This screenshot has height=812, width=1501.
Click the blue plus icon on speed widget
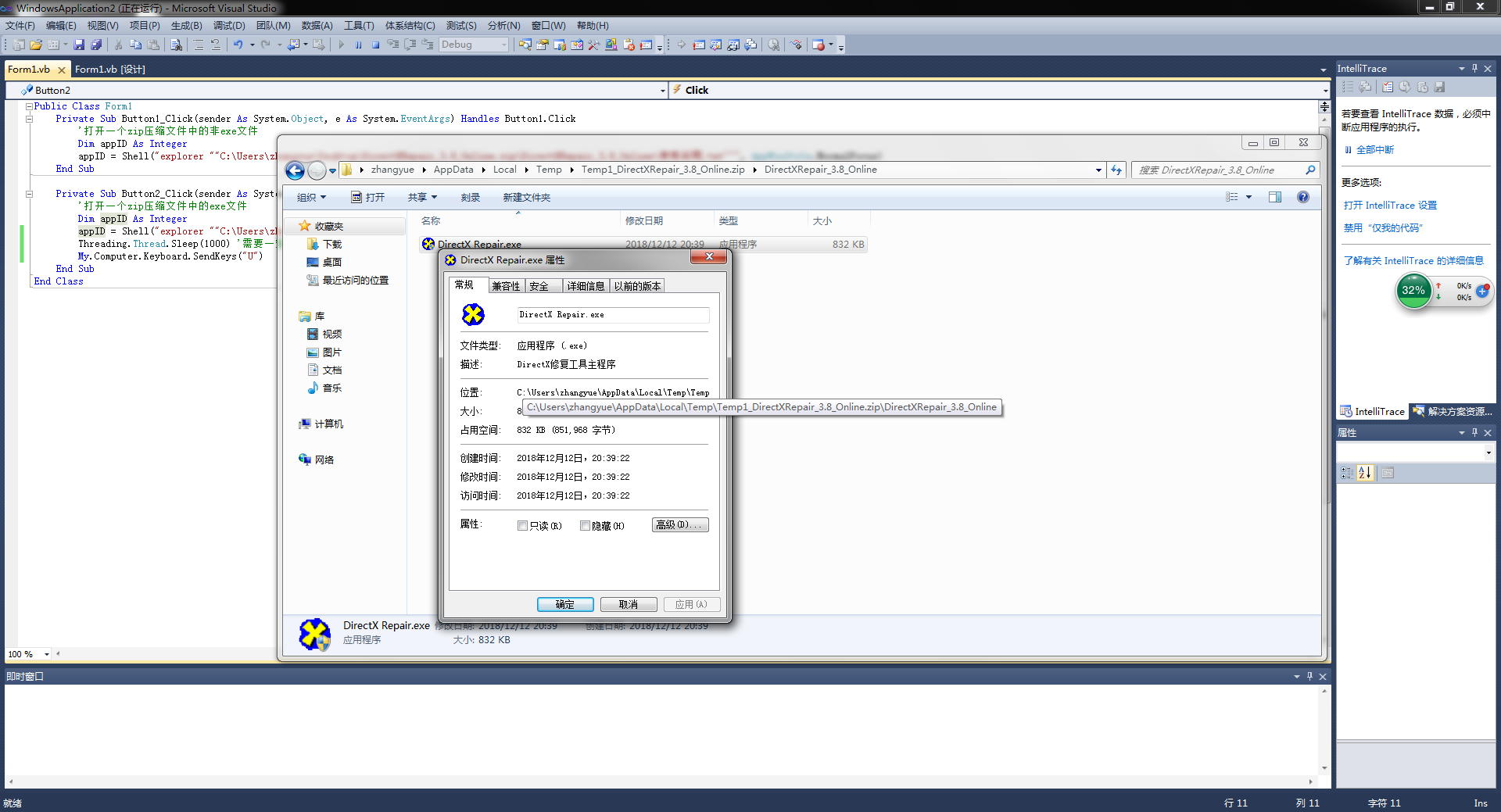[x=1481, y=291]
